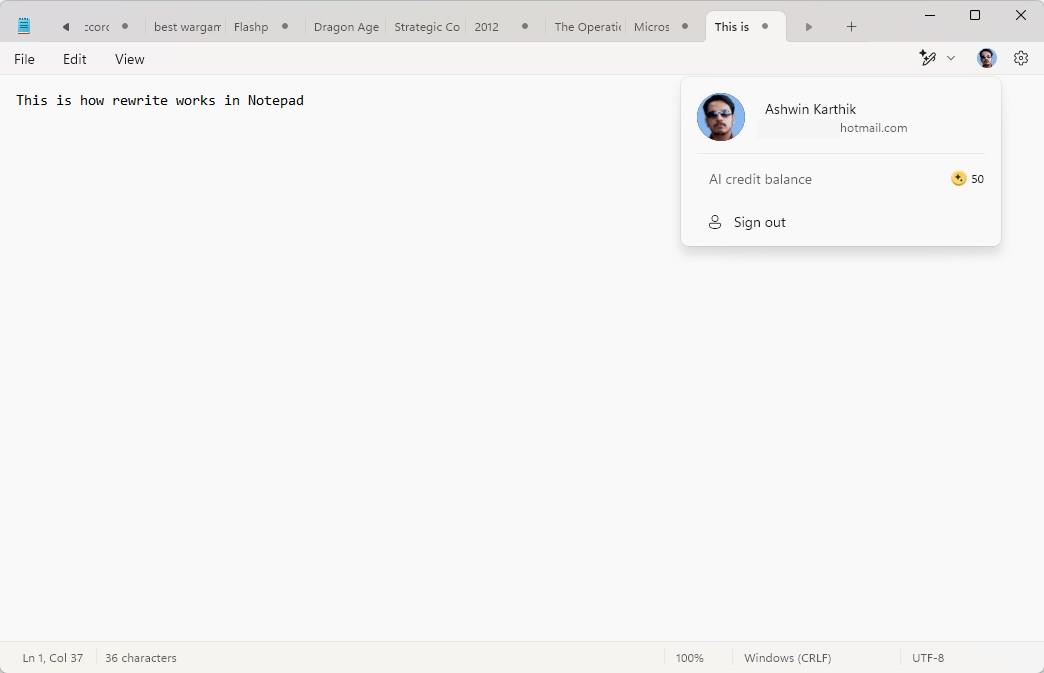Click the account avatar in the toolbar
The image size is (1044, 673).
pyautogui.click(x=986, y=59)
